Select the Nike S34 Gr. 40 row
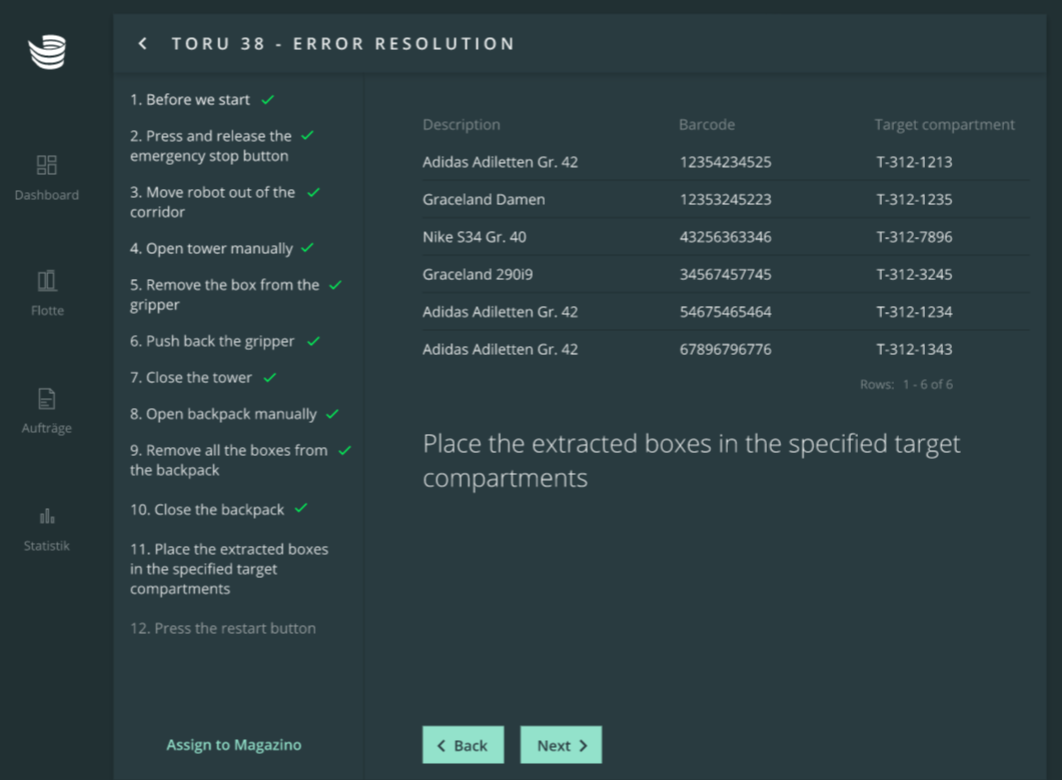 (x=725, y=237)
